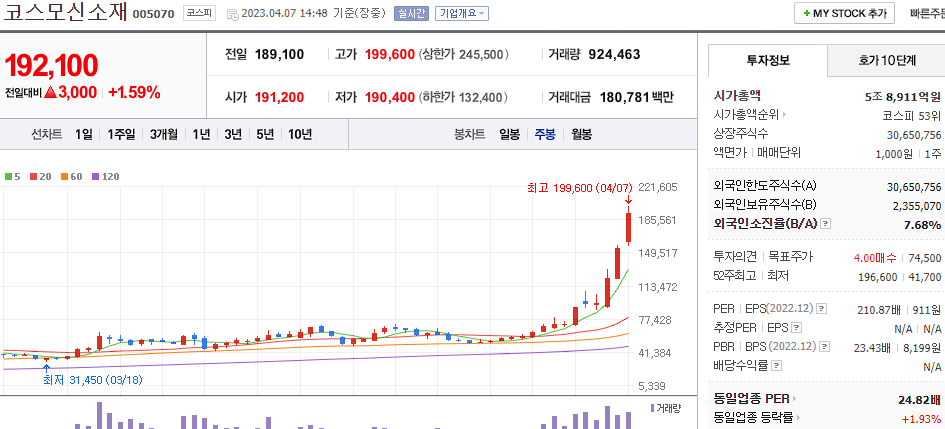945x429 pixels.
Task: Click the 동일업종 등락률 link
Action: coord(755,418)
